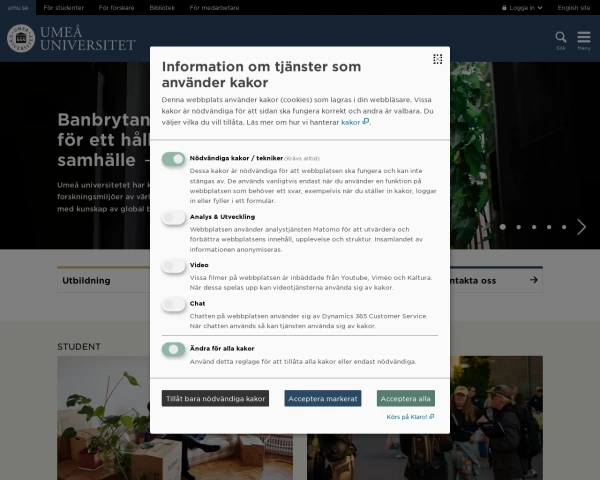The width and height of the screenshot is (600, 480).
Task: Open För medarbetare in top bar
Action: pyautogui.click(x=214, y=8)
